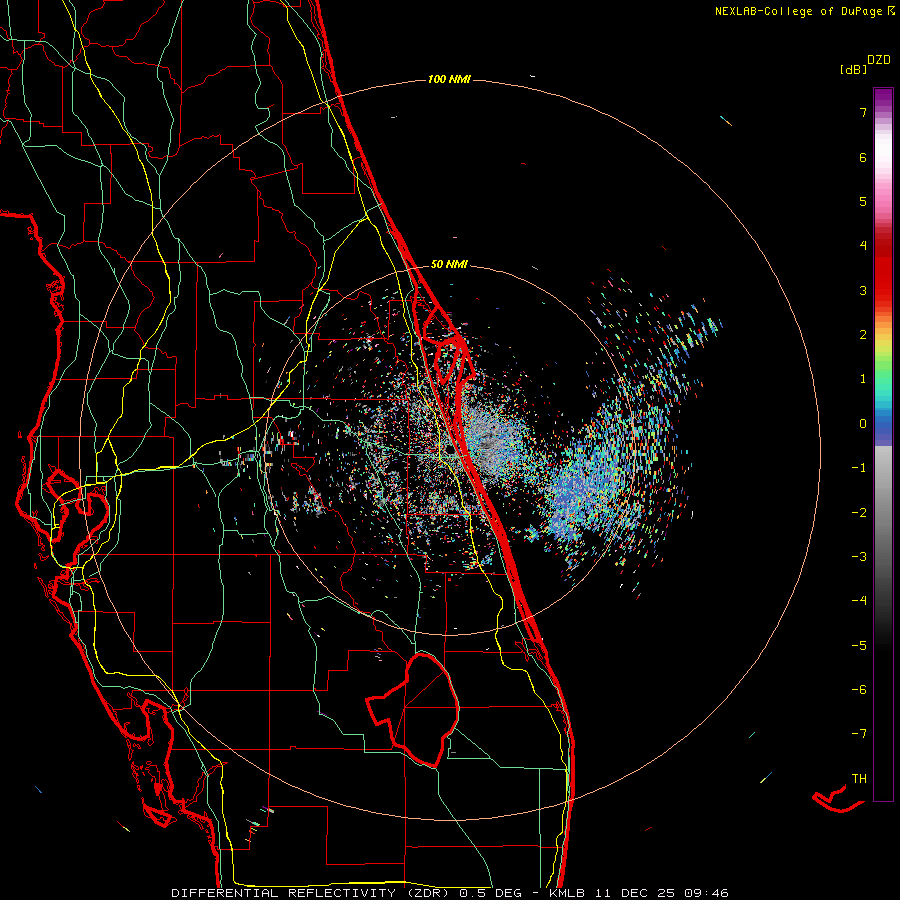Click the [dB] unit label

coord(853,70)
